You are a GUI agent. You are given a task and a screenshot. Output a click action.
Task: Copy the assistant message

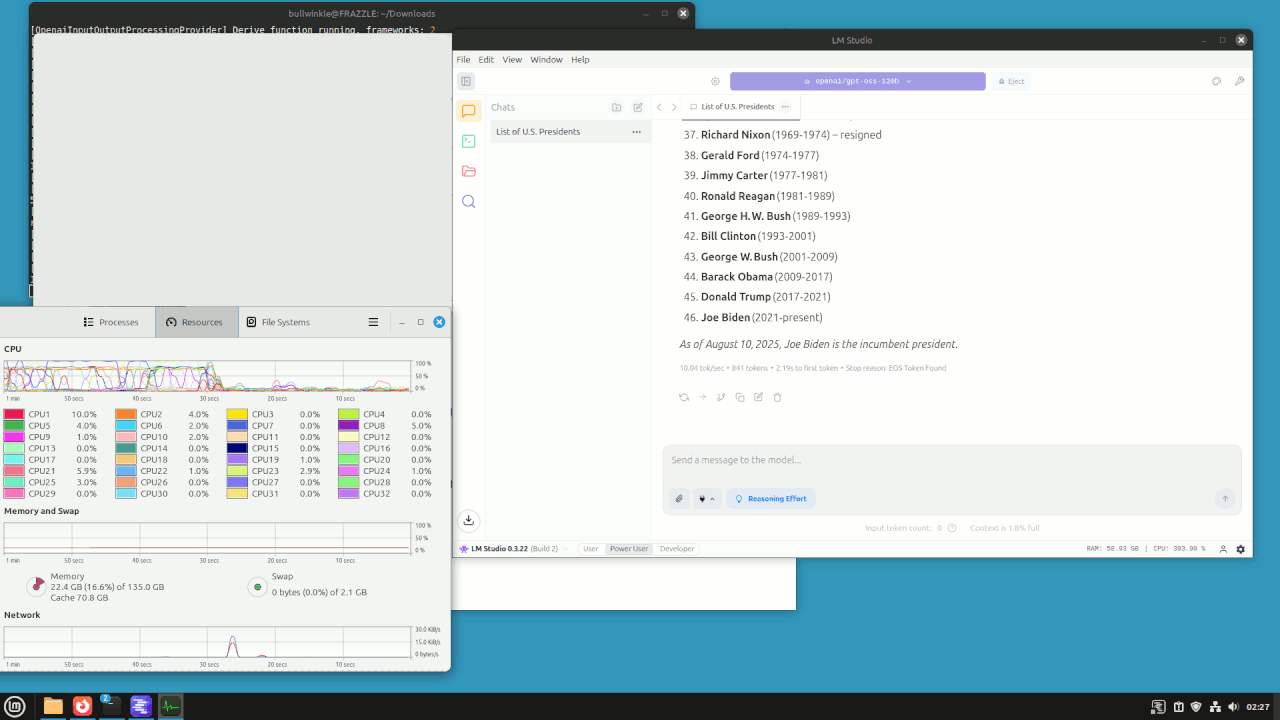[740, 397]
